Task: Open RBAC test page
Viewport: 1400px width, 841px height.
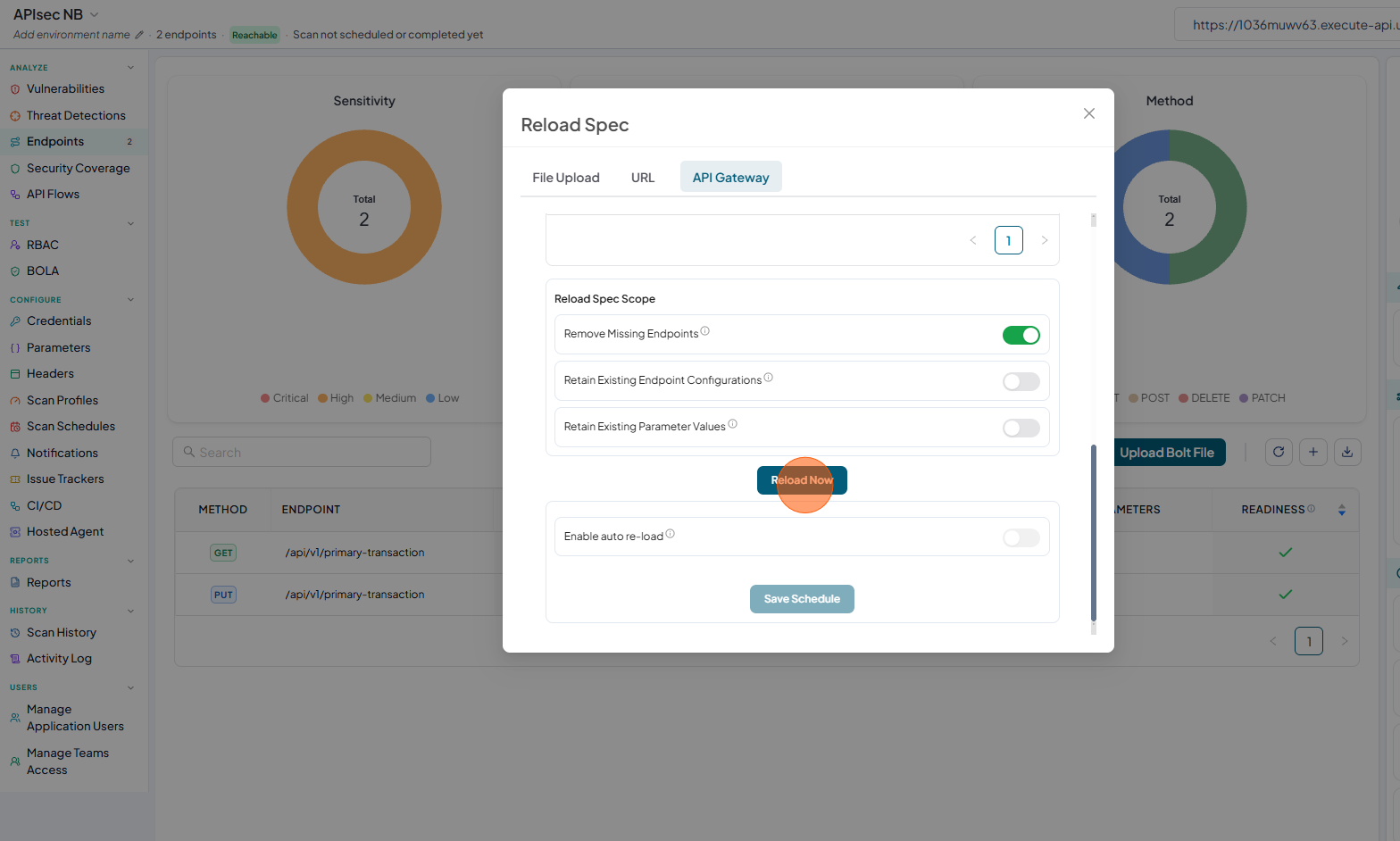Action: click(42, 246)
